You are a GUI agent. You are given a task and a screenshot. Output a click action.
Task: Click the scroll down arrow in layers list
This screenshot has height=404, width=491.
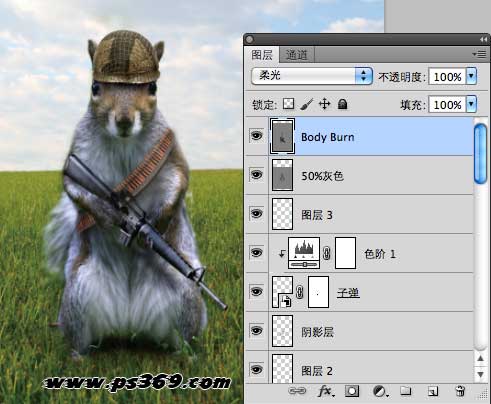(x=480, y=374)
